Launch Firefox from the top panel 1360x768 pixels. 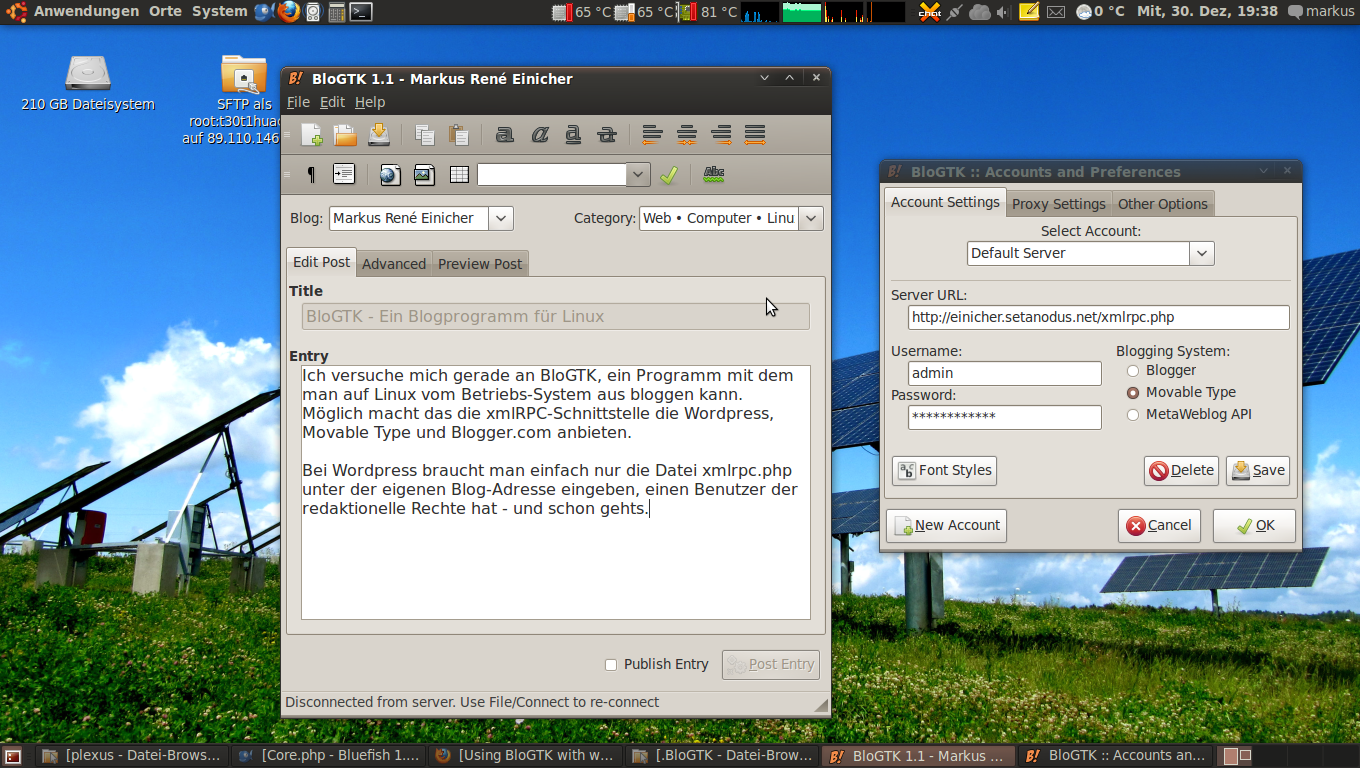(x=289, y=12)
